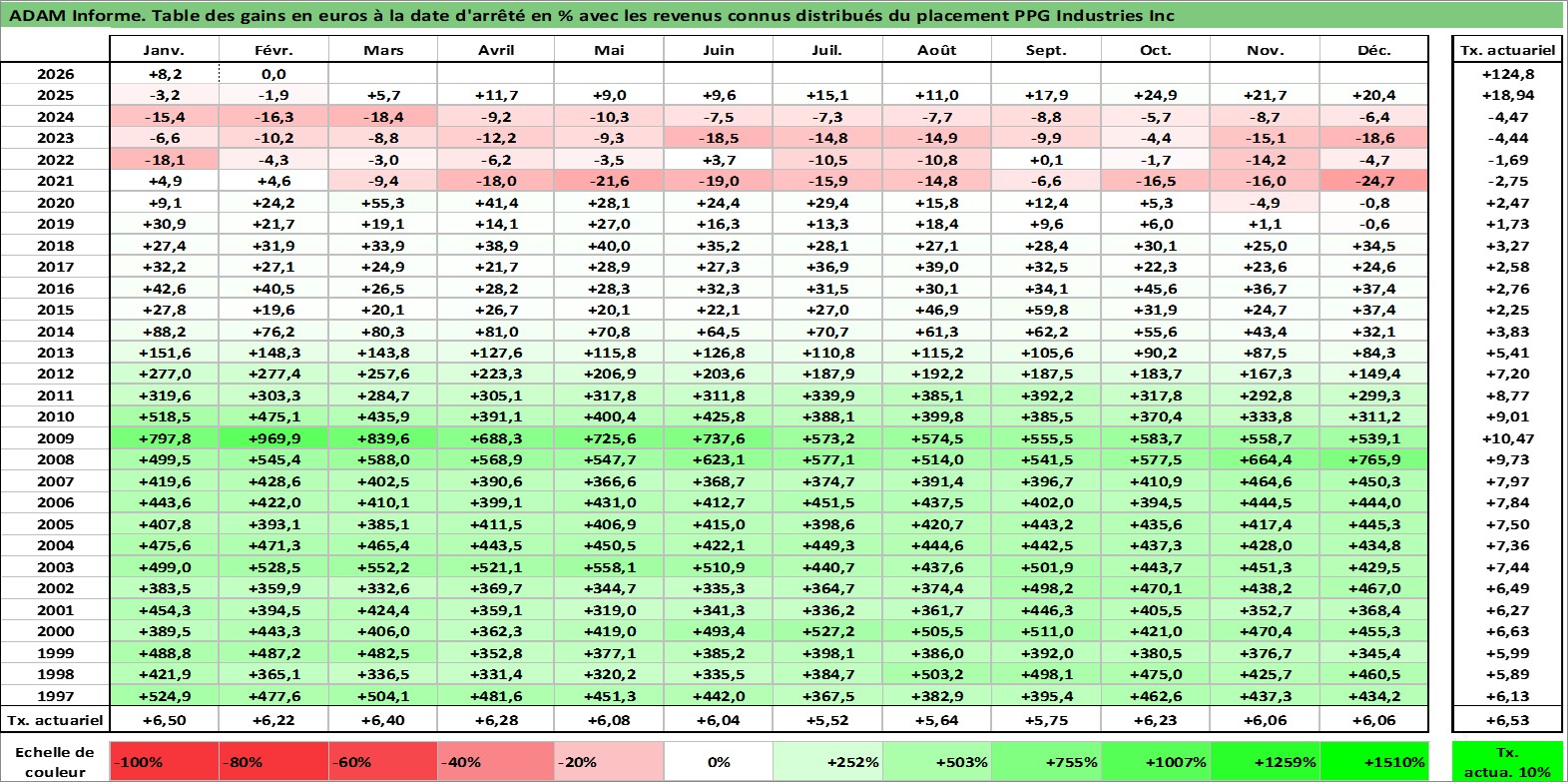The width and height of the screenshot is (1568, 782).
Task: Select the +151,6 cell for Janv. 2013
Action: click(164, 353)
